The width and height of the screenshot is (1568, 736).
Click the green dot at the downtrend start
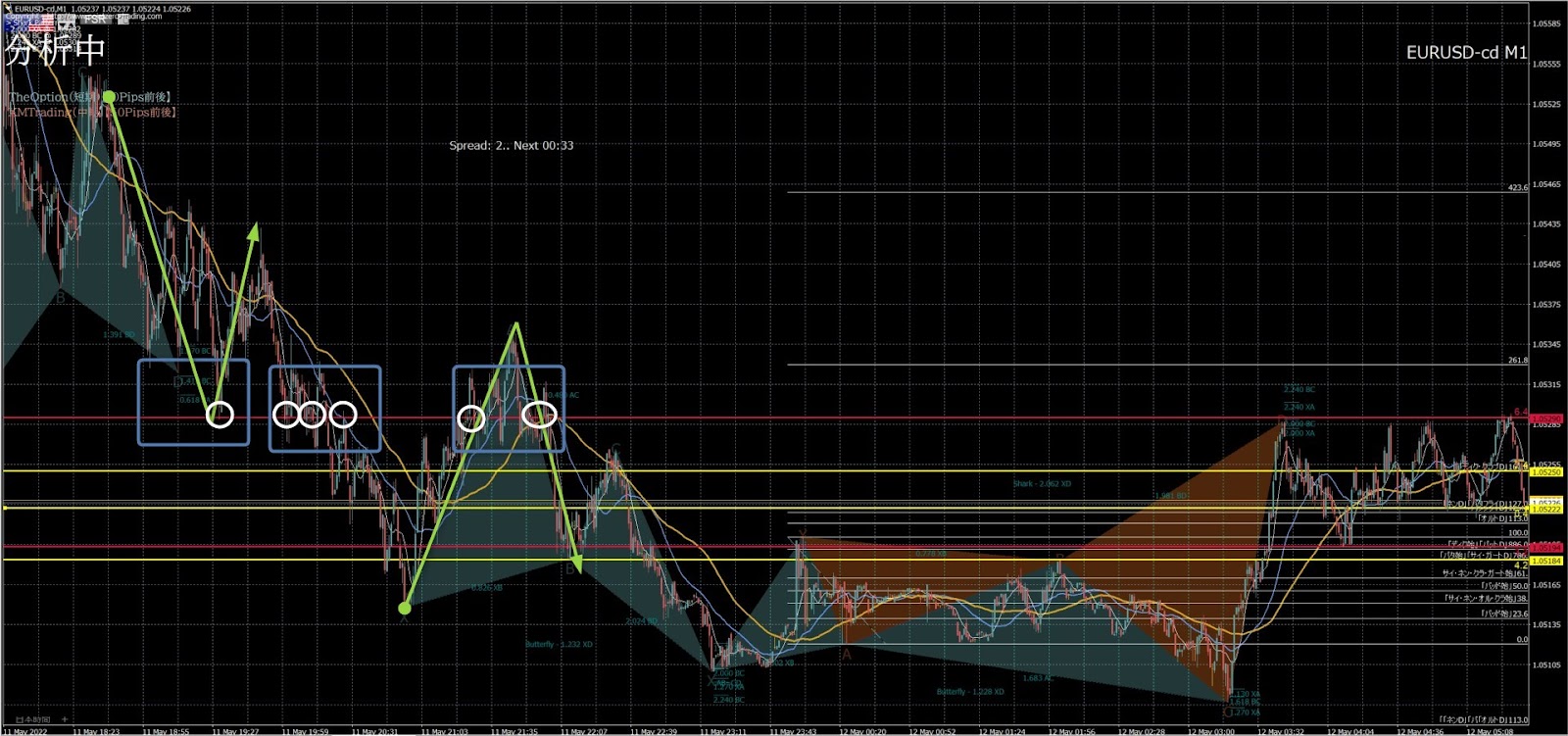109,97
